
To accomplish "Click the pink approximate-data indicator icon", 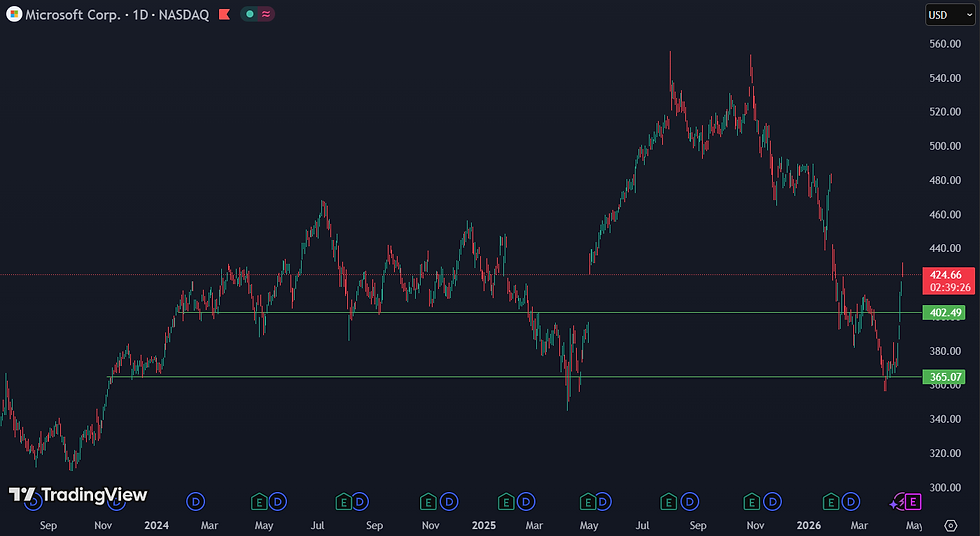I will tap(266, 14).
